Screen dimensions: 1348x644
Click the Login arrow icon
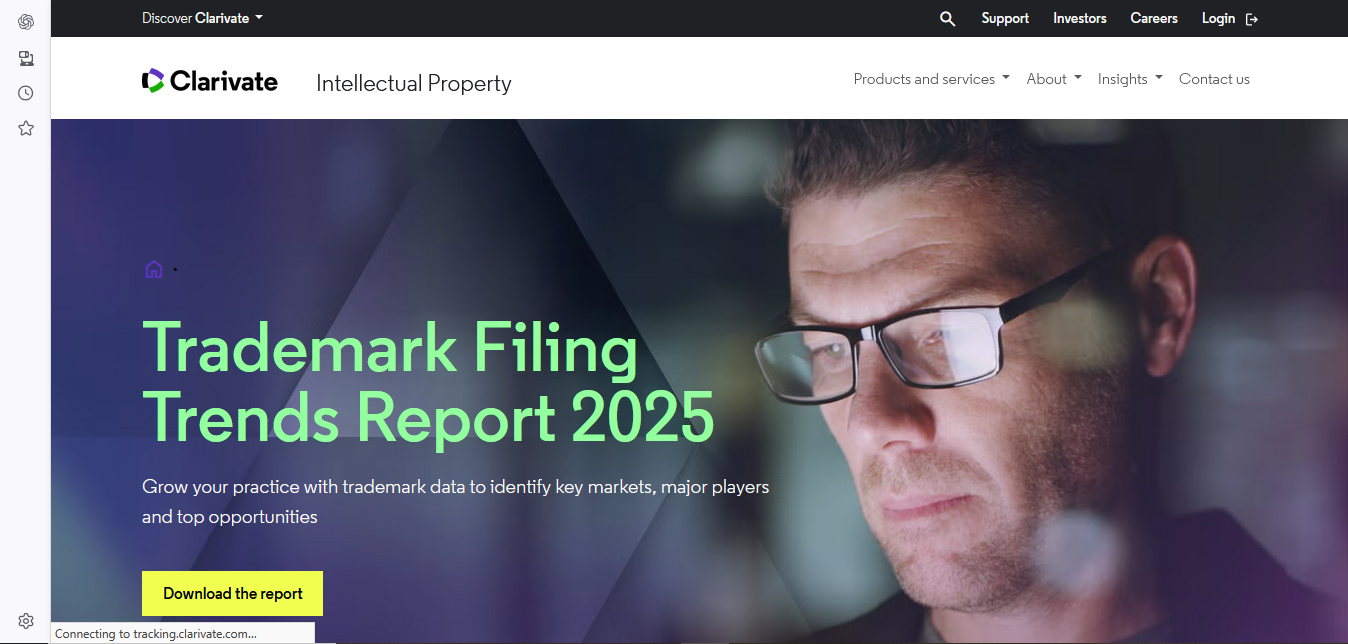coord(1252,19)
